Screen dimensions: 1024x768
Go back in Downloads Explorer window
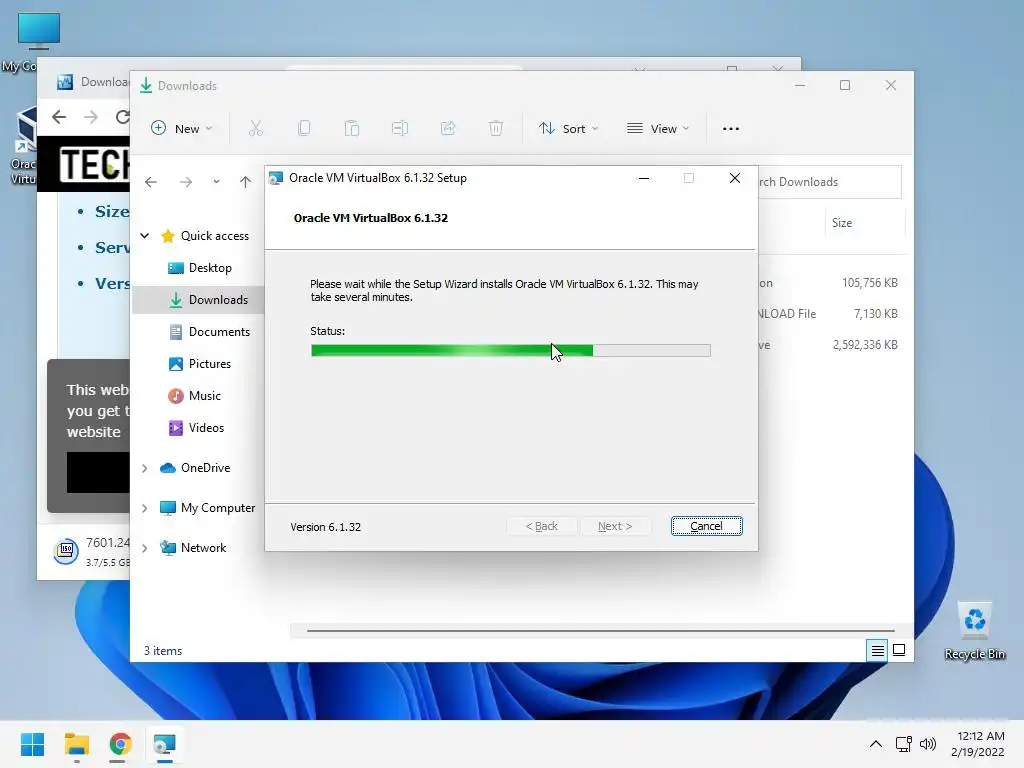[151, 182]
